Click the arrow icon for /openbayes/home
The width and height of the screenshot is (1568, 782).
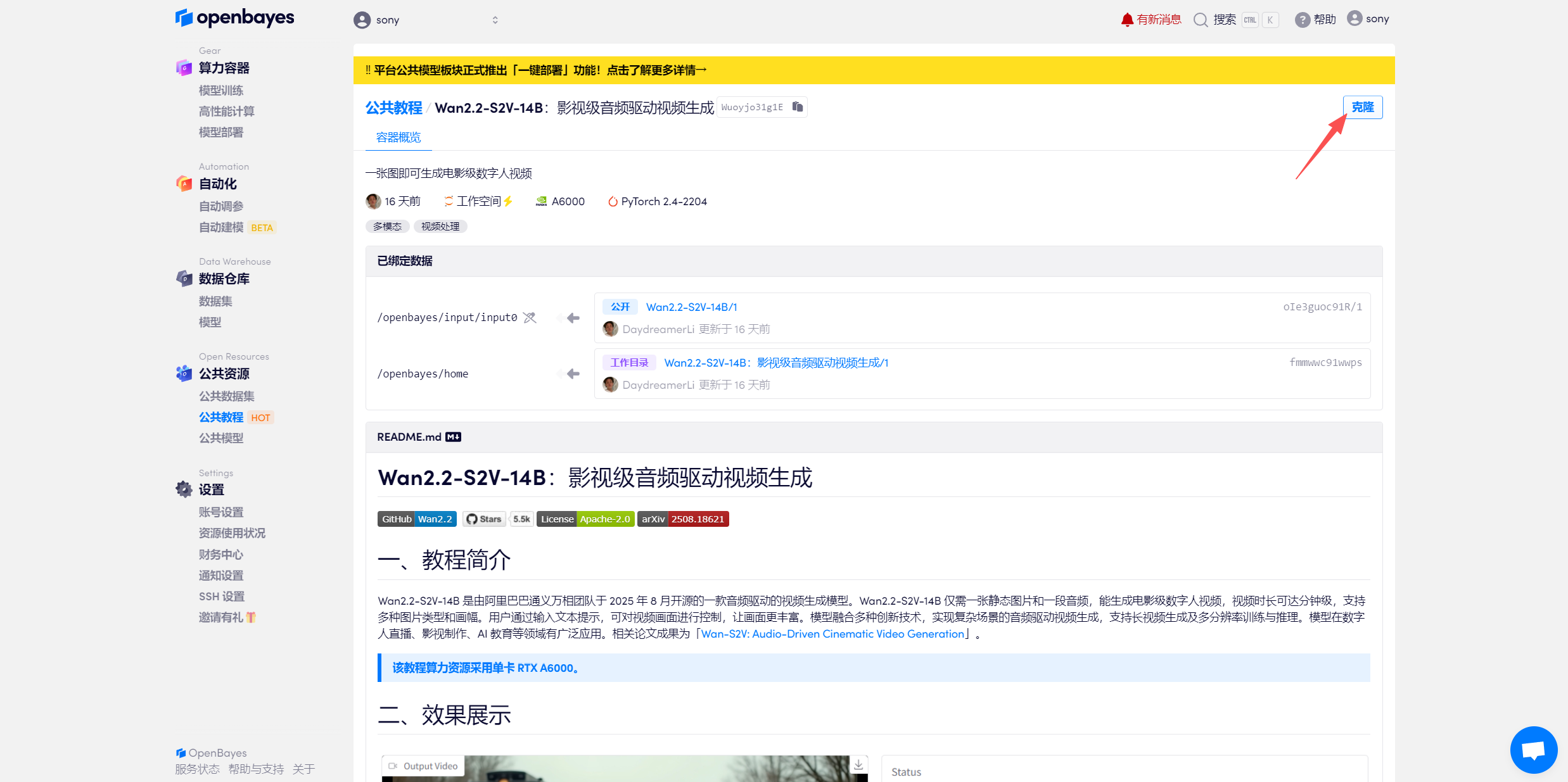coord(573,374)
